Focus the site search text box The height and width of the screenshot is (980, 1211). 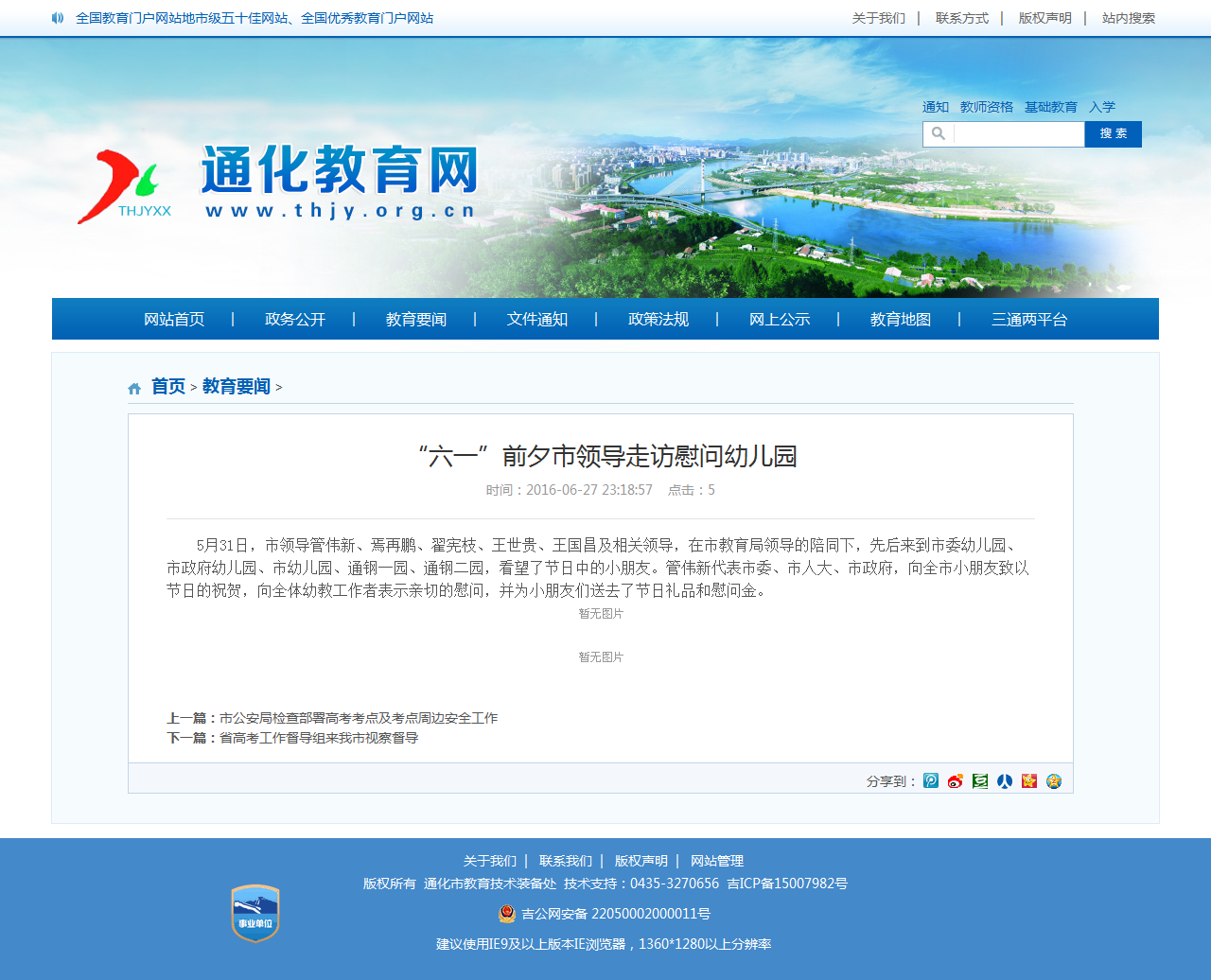click(x=1018, y=134)
